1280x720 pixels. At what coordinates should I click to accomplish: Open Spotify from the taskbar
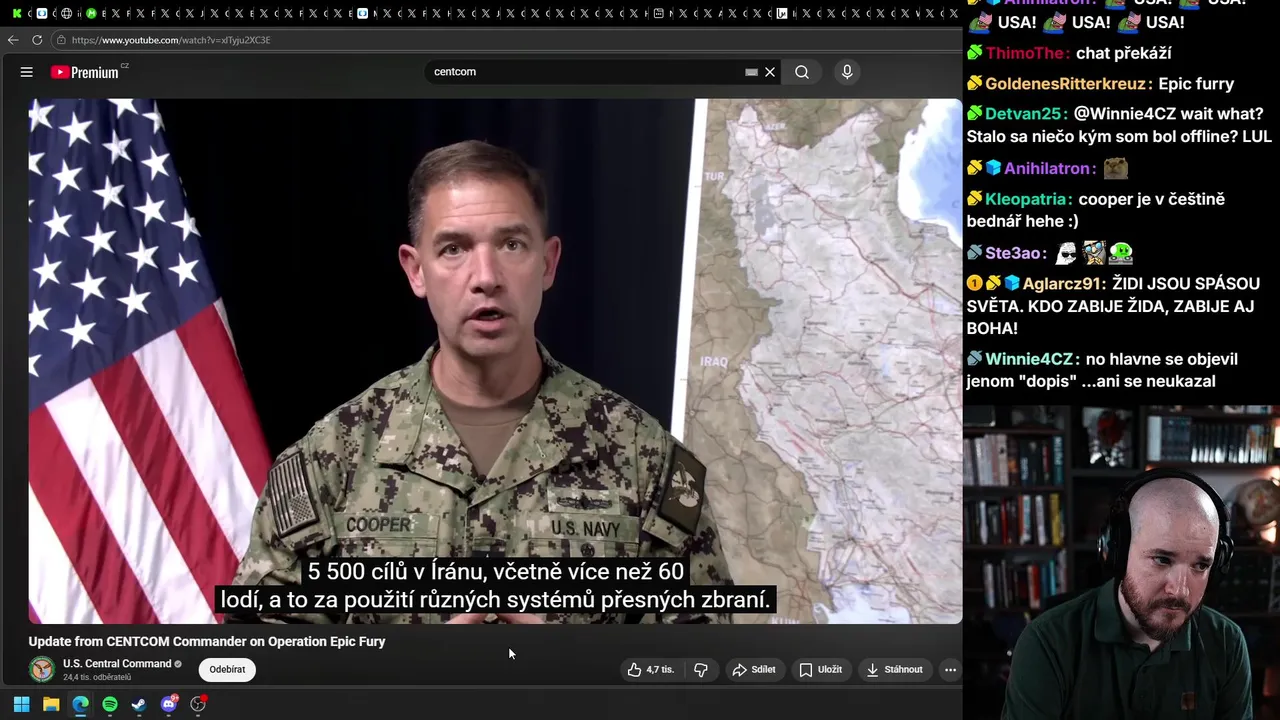(110, 704)
